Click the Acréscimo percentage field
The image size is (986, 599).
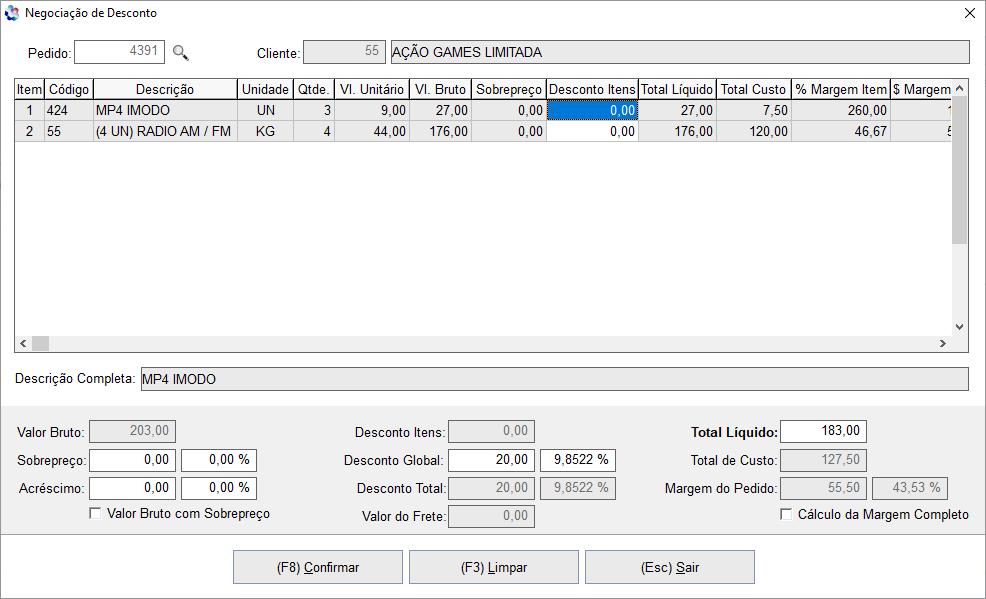(218, 488)
